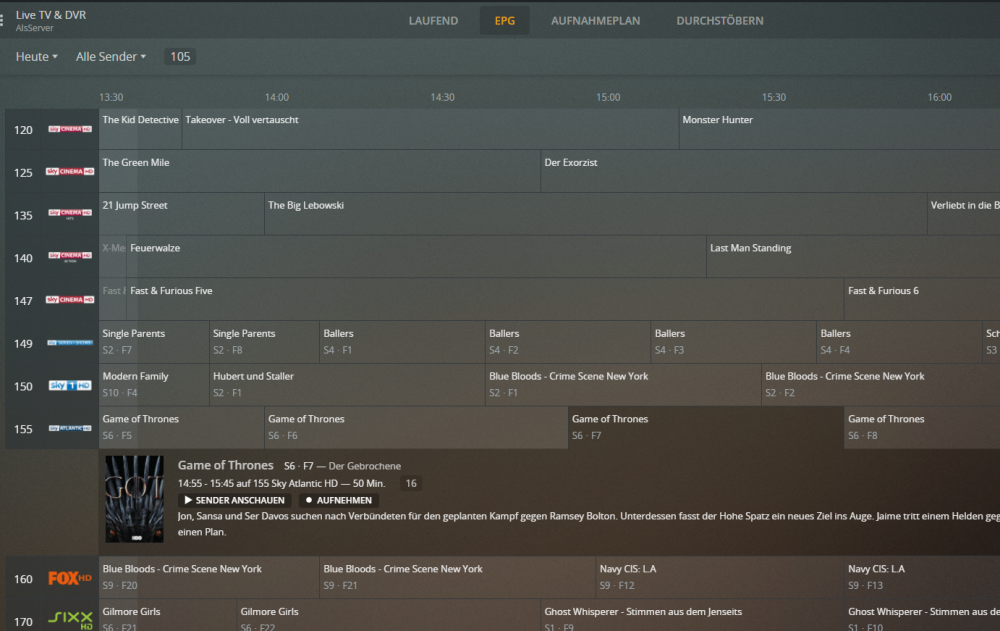Select Navy CIS: L.A S9 F12
The width and height of the screenshot is (1000, 631).
coord(719,577)
